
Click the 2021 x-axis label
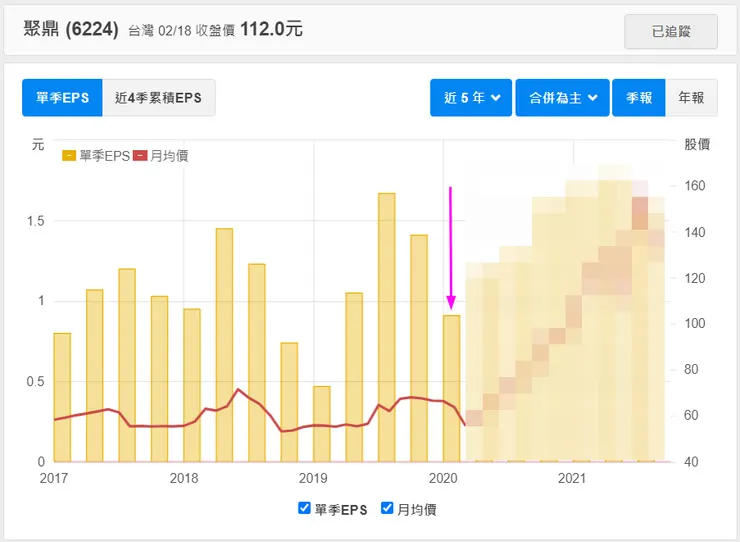click(572, 478)
